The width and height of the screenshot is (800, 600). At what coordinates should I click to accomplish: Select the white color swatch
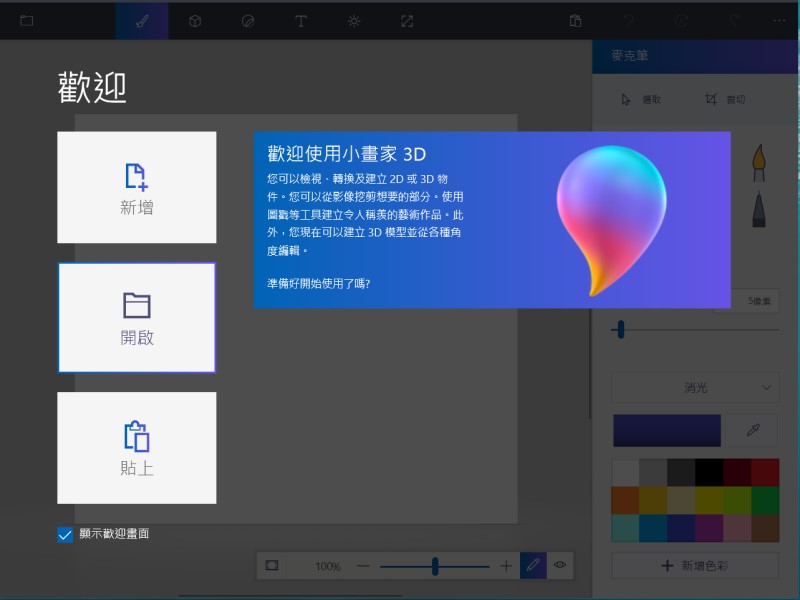click(x=625, y=472)
